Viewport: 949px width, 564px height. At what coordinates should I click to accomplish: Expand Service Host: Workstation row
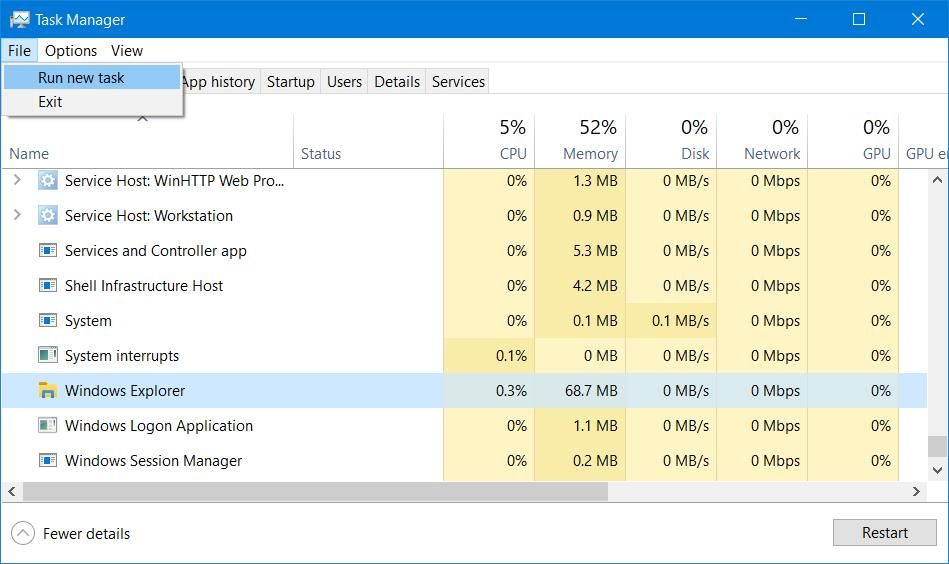tap(17, 215)
